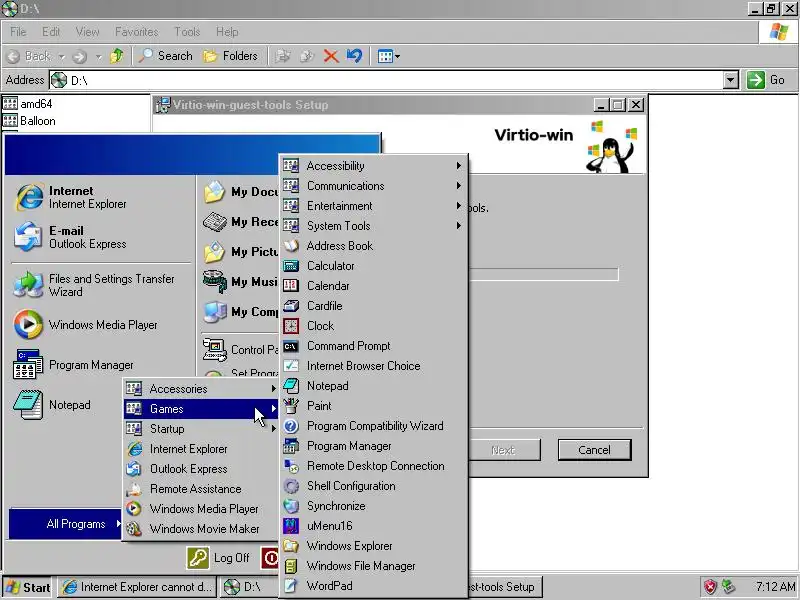The image size is (800, 600).
Task: Open My Music in Start menu
Action: coord(240,282)
